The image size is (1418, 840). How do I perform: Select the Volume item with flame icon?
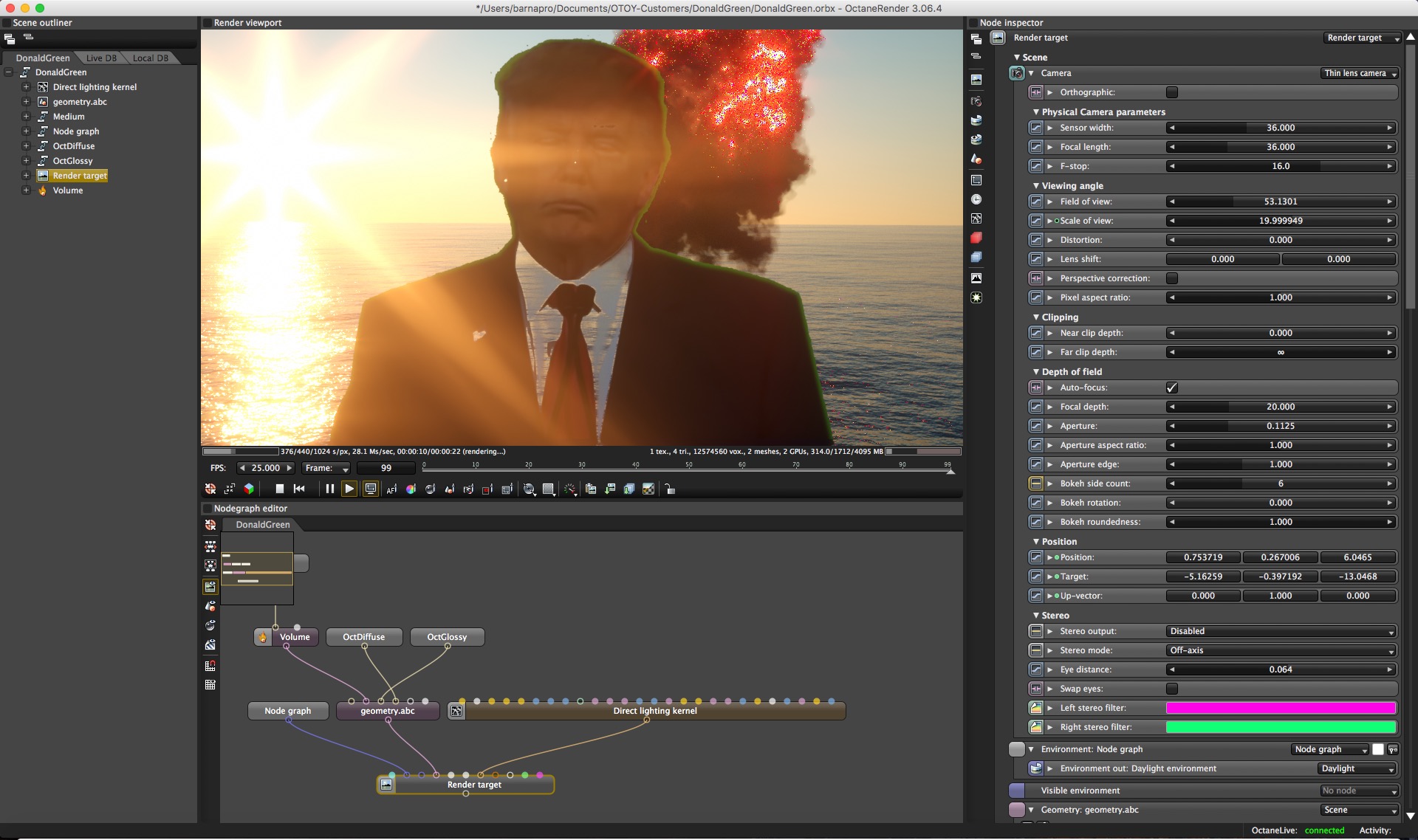pos(67,190)
